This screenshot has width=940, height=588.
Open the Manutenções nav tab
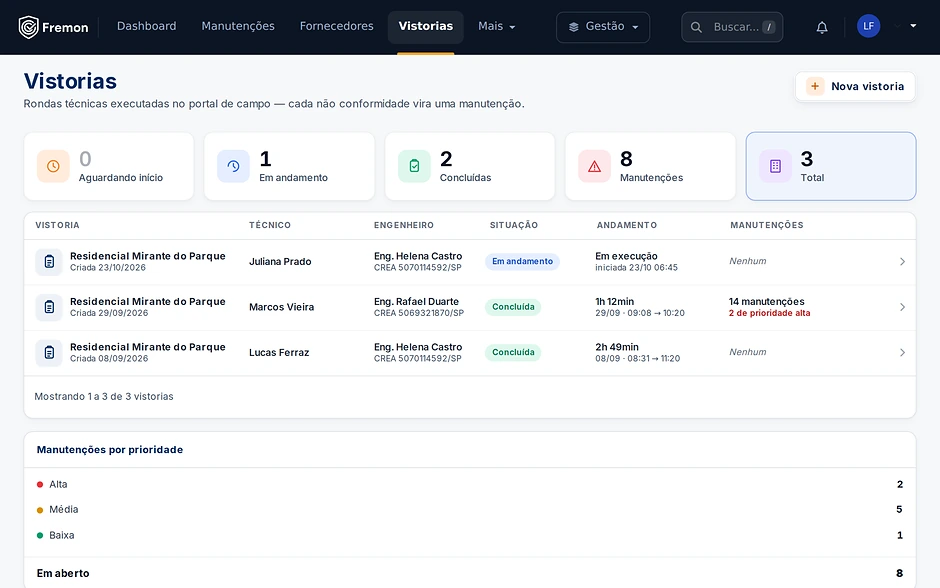point(238,26)
